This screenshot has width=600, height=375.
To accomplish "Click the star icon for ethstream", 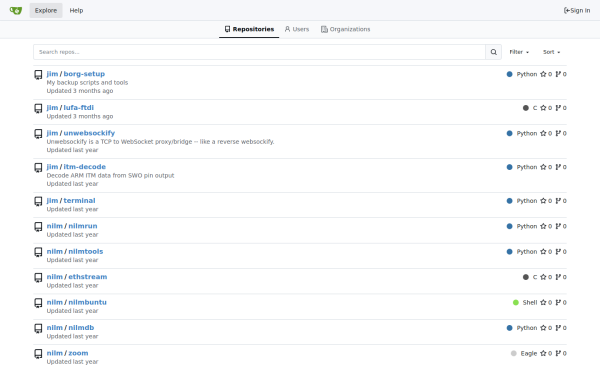I will pyautogui.click(x=543, y=277).
